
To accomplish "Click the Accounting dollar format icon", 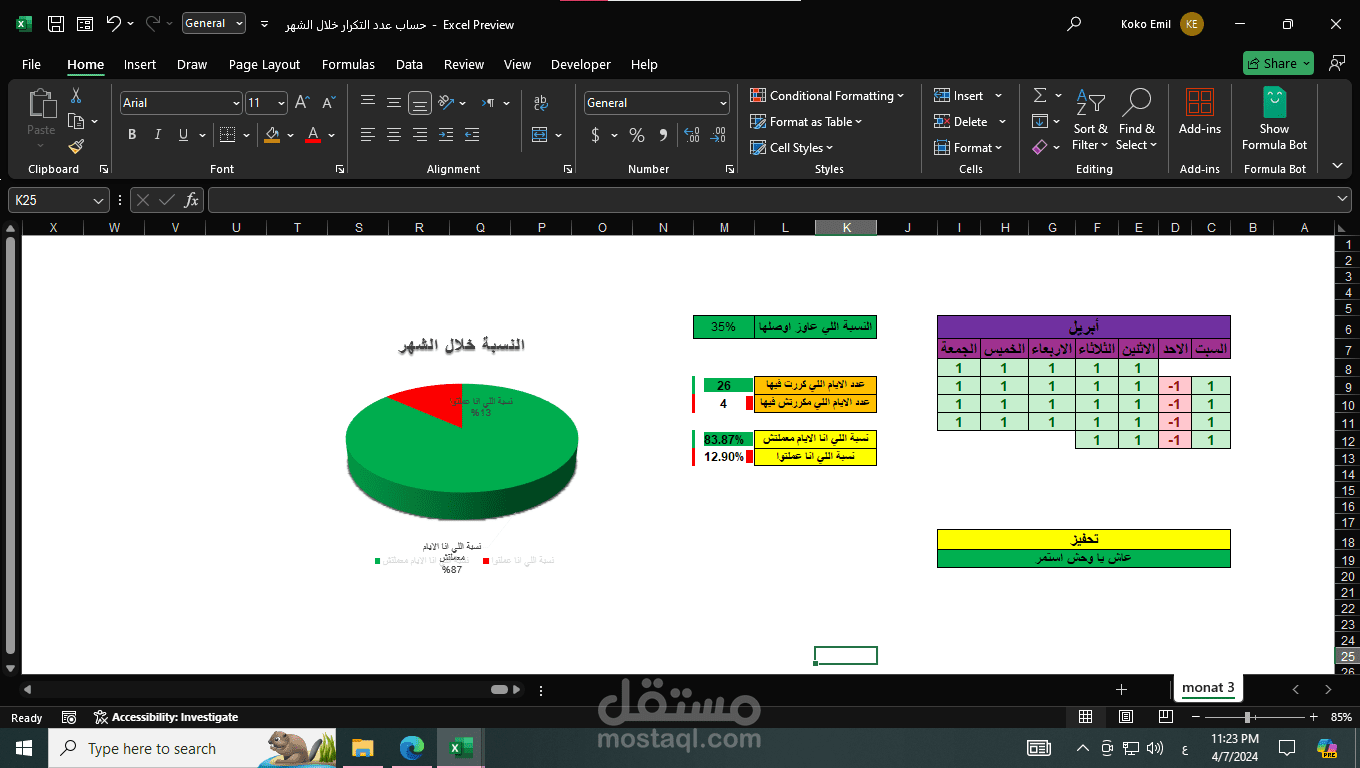I will (x=596, y=135).
